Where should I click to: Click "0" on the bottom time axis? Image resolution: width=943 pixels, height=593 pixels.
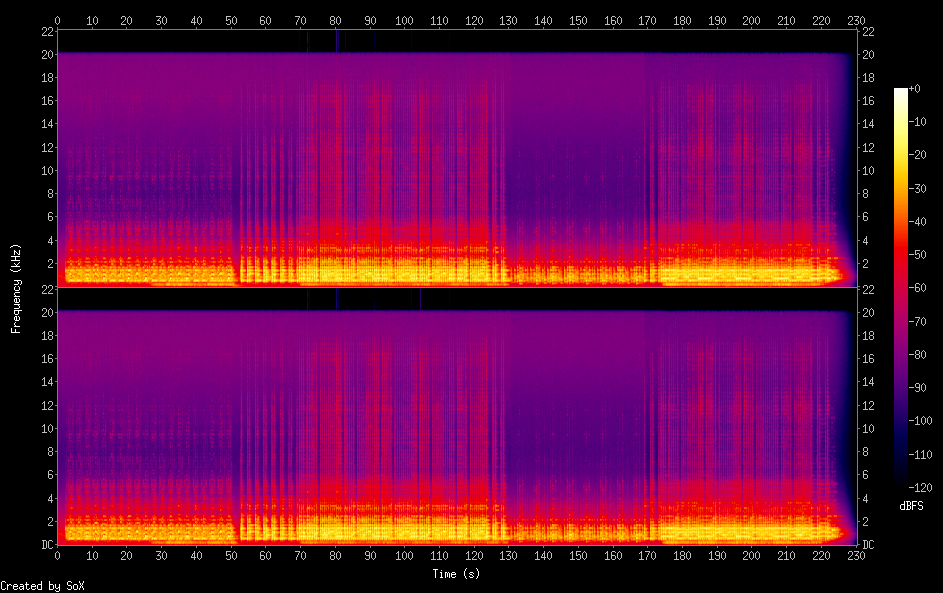(57, 556)
